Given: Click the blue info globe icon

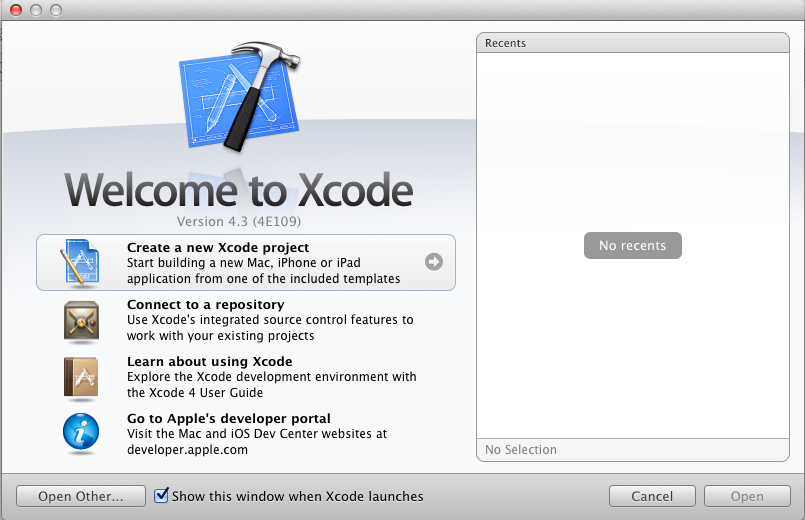Looking at the screenshot, I should coord(81,434).
